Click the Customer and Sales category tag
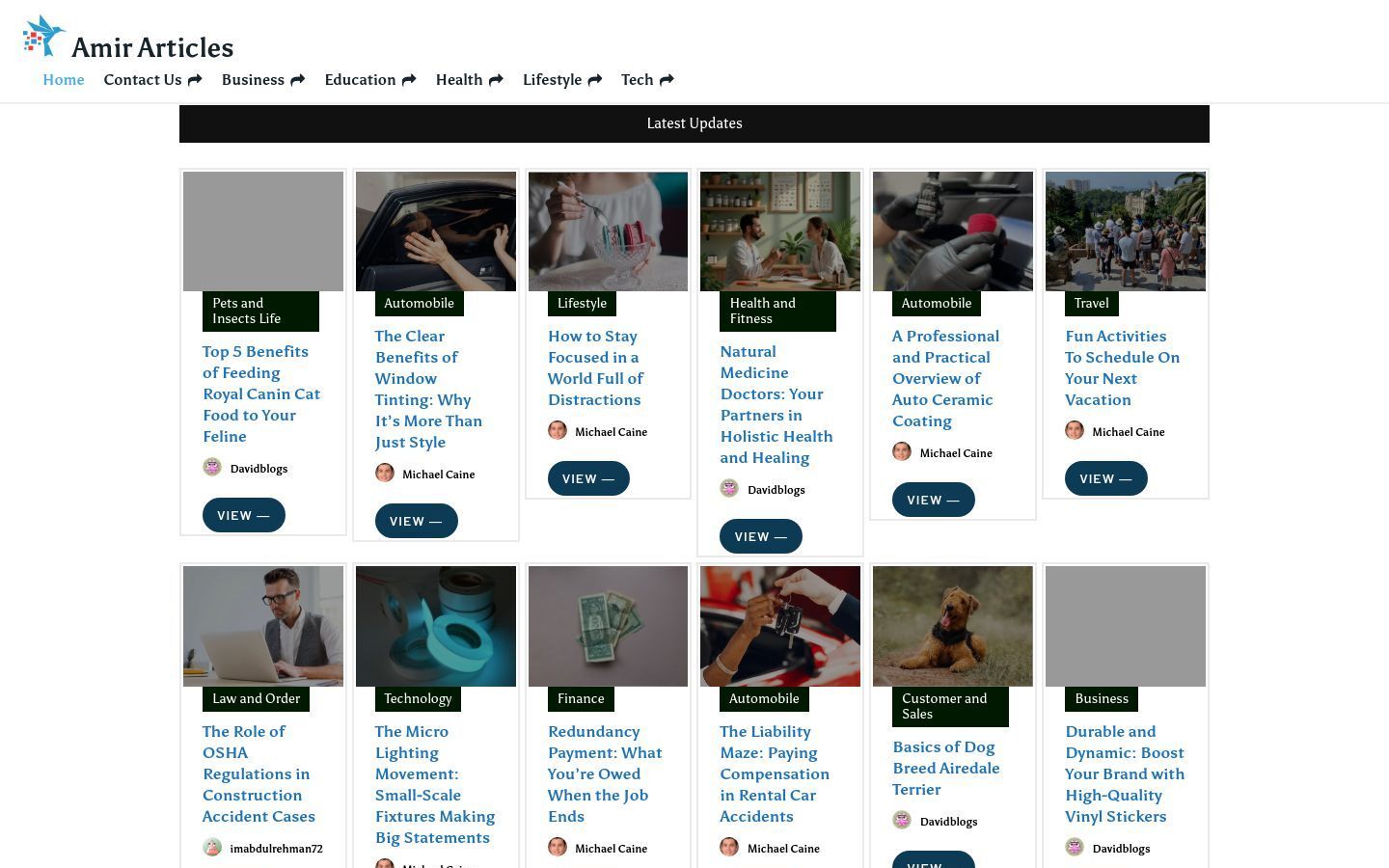Image resolution: width=1389 pixels, height=868 pixels. coord(950,706)
